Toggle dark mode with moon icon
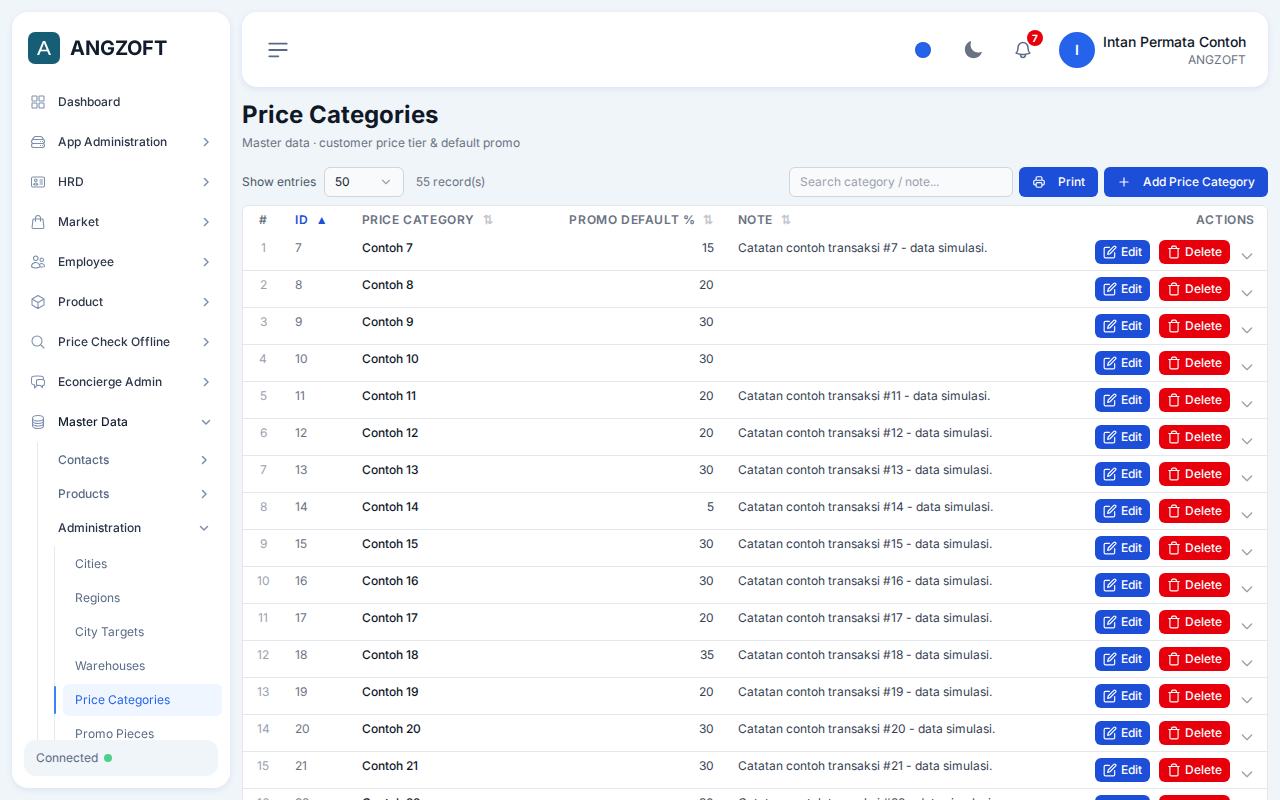This screenshot has width=1280, height=800. [973, 50]
